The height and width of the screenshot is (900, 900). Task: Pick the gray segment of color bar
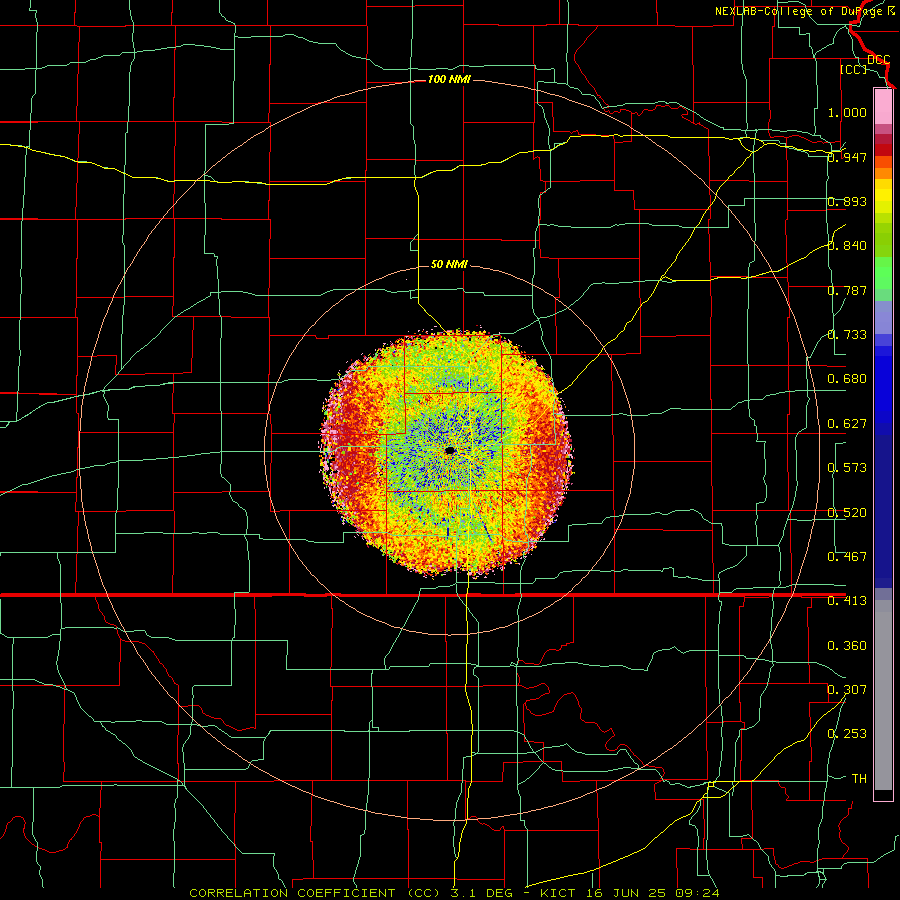pyautogui.click(x=883, y=695)
